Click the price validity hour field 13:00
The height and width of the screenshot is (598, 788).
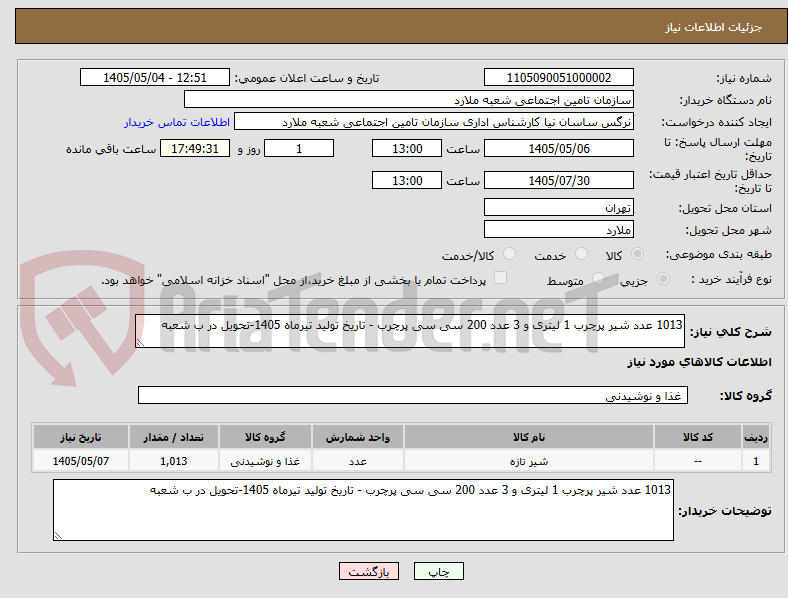[x=407, y=180]
